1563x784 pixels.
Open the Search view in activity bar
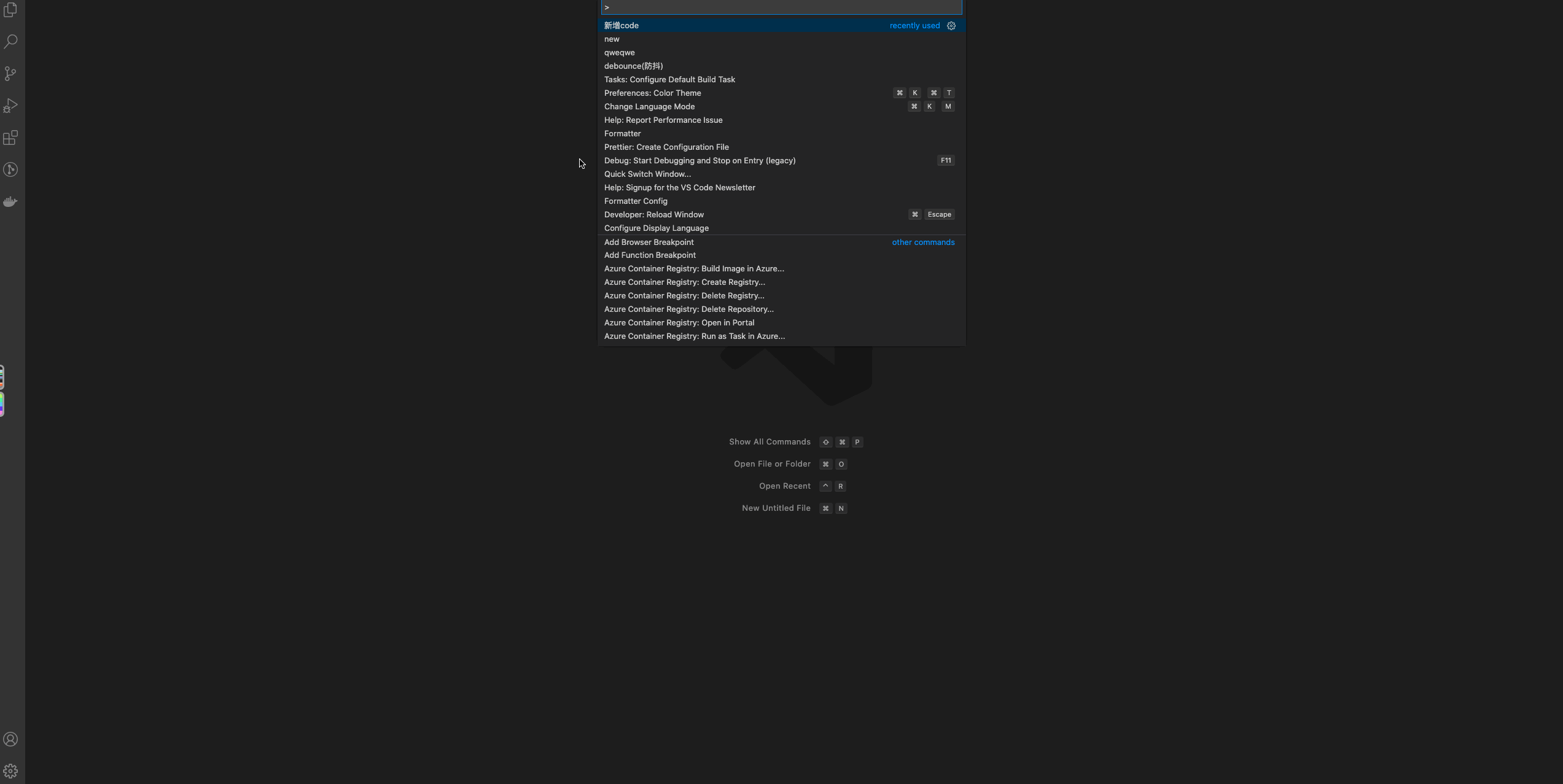click(x=10, y=42)
